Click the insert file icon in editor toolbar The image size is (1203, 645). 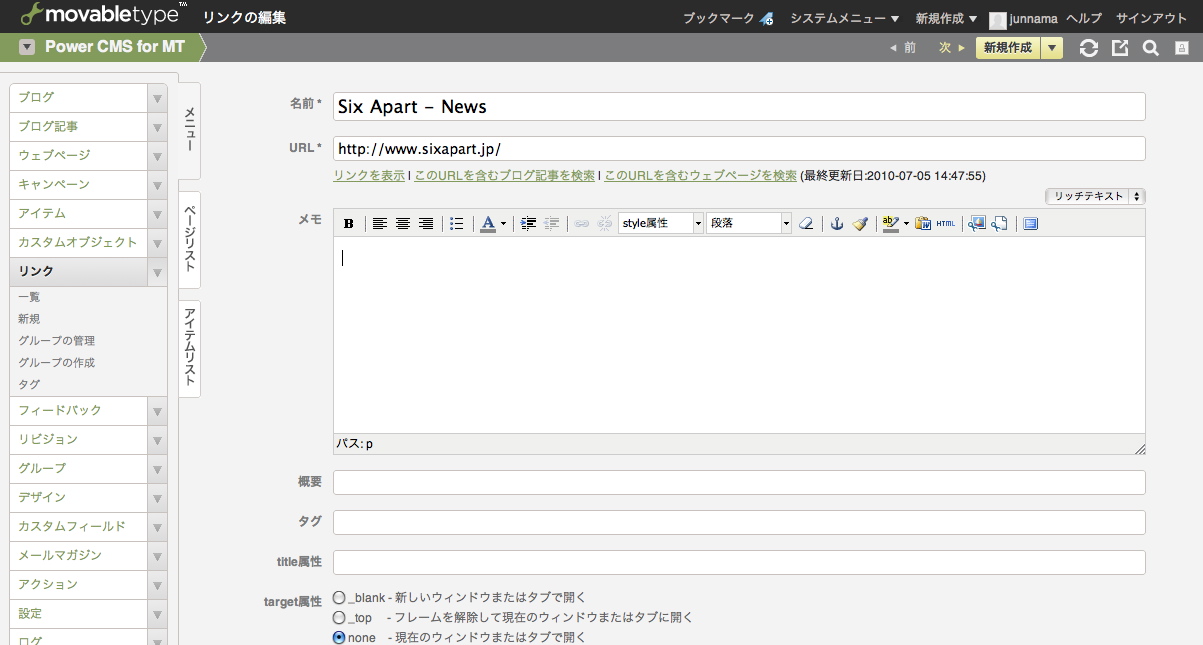(x=1000, y=223)
